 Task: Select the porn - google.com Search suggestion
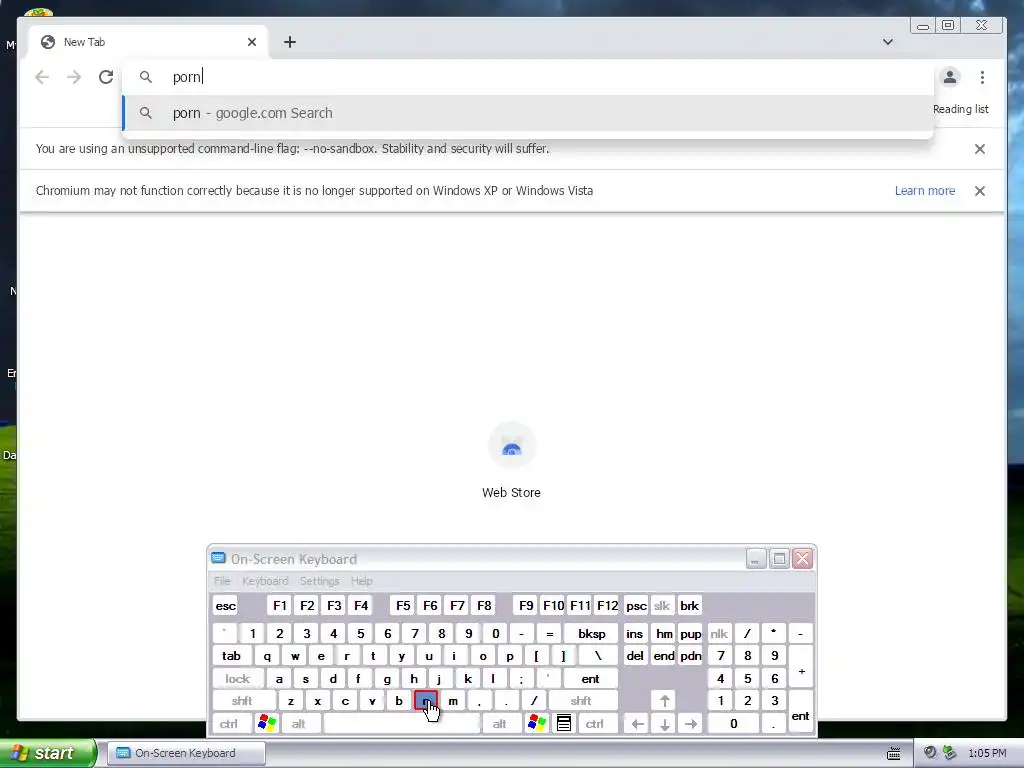click(x=528, y=113)
